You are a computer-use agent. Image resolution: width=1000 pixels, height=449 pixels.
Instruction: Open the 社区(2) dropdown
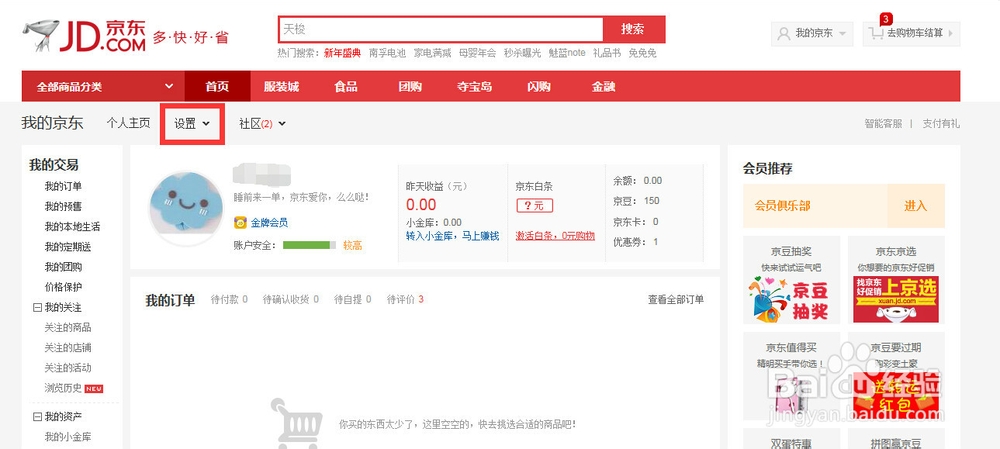(262, 124)
